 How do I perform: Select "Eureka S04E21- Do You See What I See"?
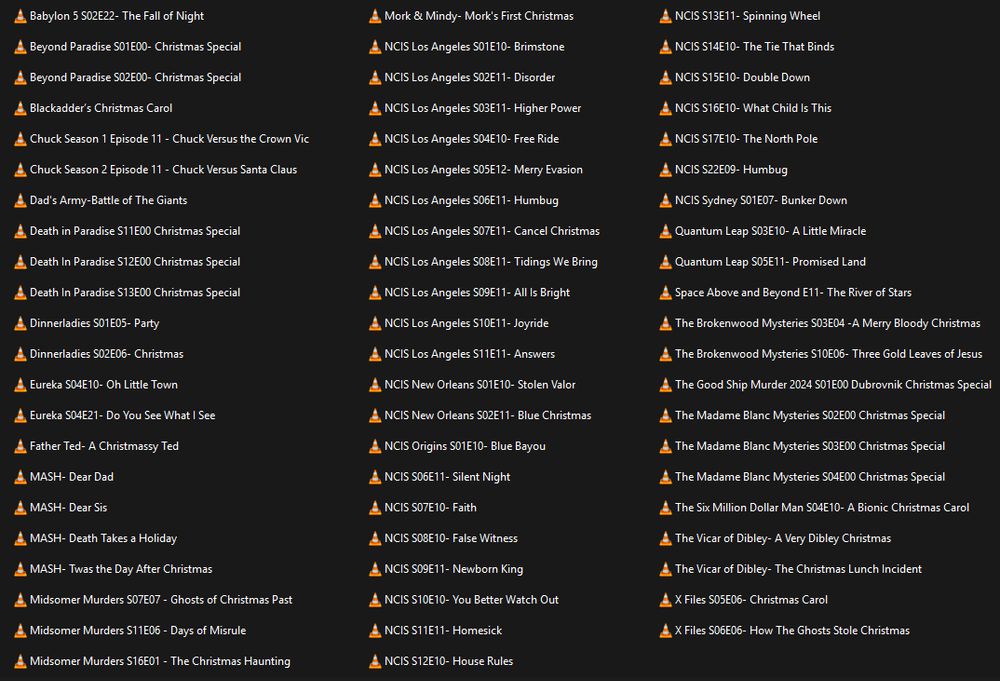click(x=122, y=415)
